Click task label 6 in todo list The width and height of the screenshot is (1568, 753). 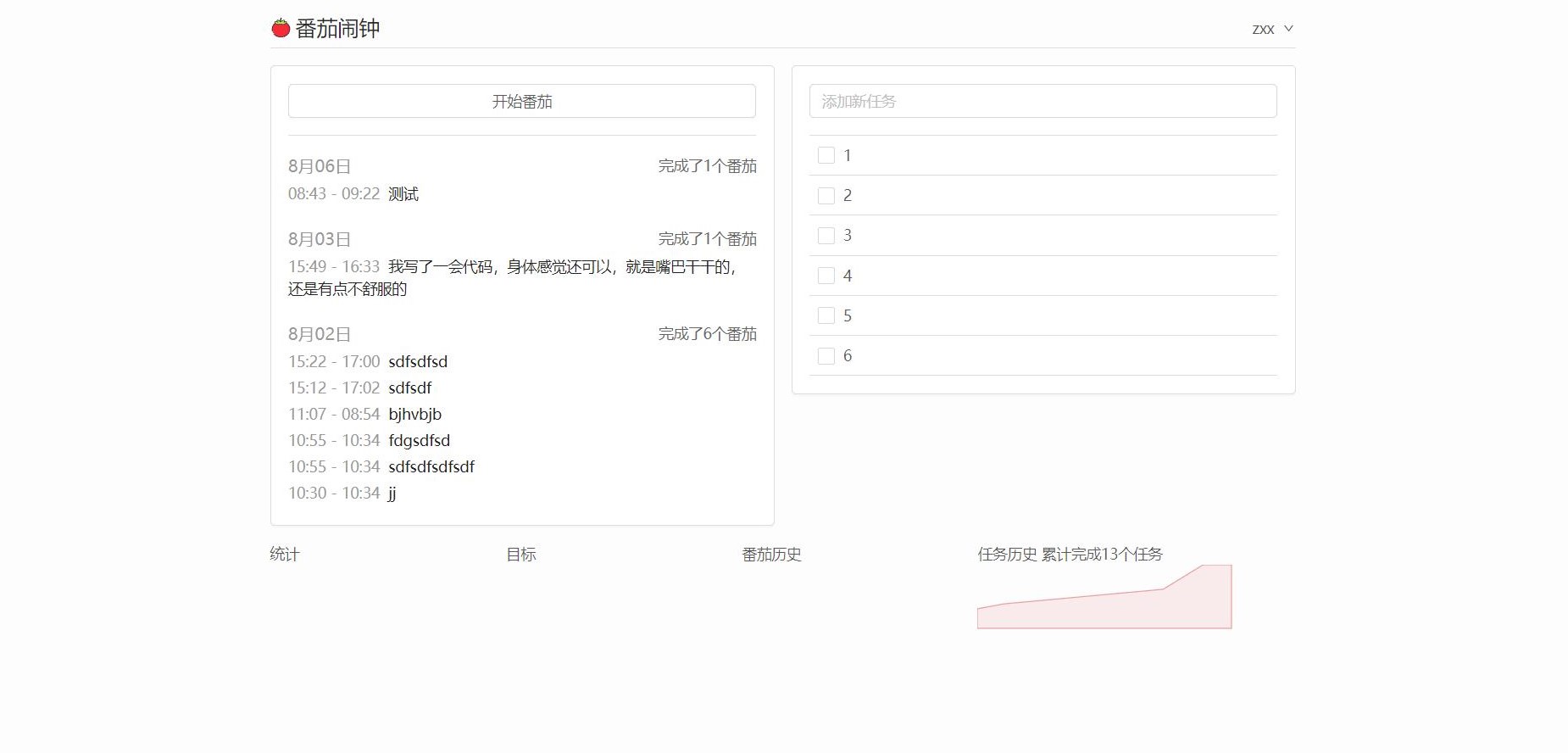[848, 356]
